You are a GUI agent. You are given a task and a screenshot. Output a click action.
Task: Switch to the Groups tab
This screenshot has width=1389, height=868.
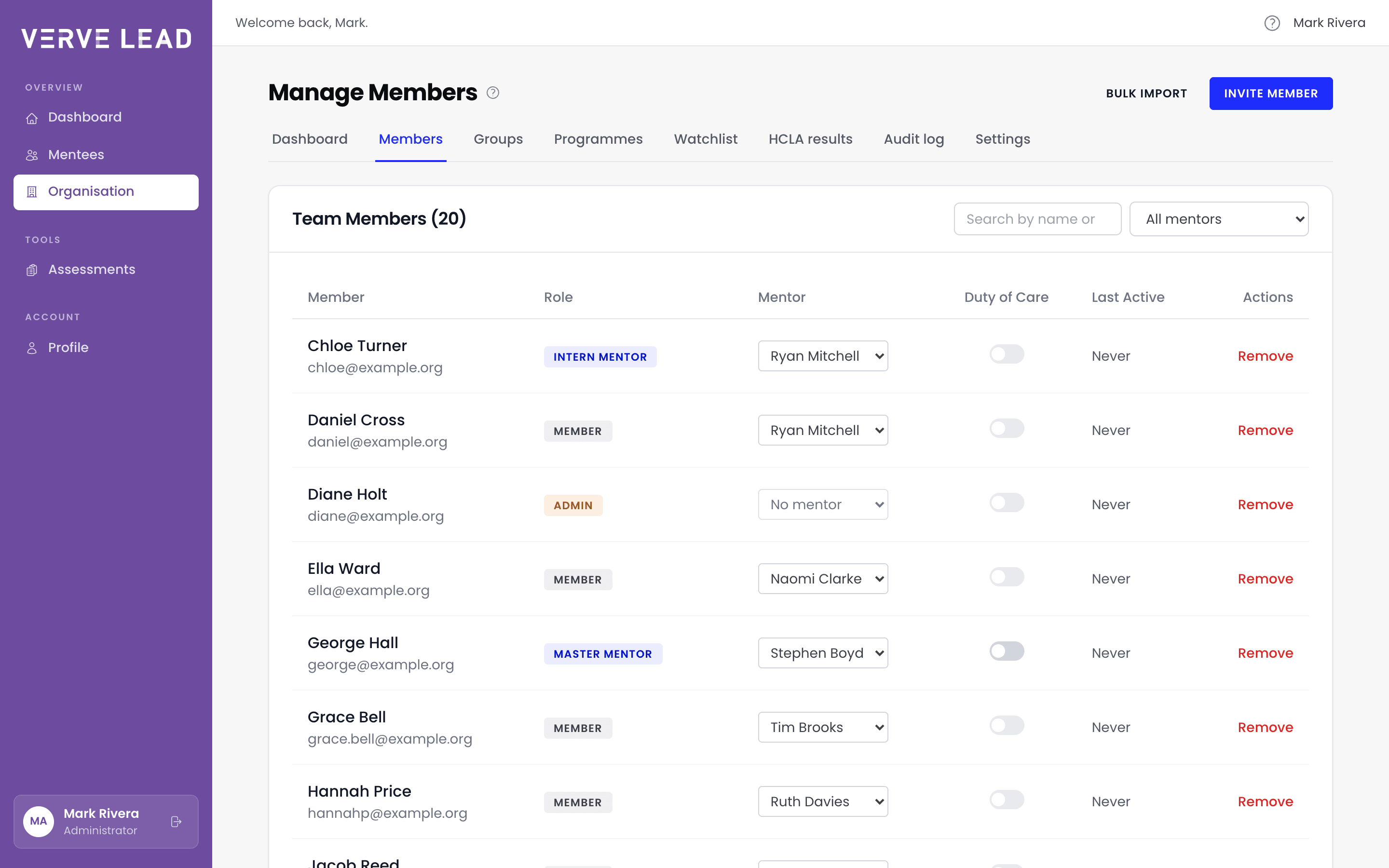[498, 139]
